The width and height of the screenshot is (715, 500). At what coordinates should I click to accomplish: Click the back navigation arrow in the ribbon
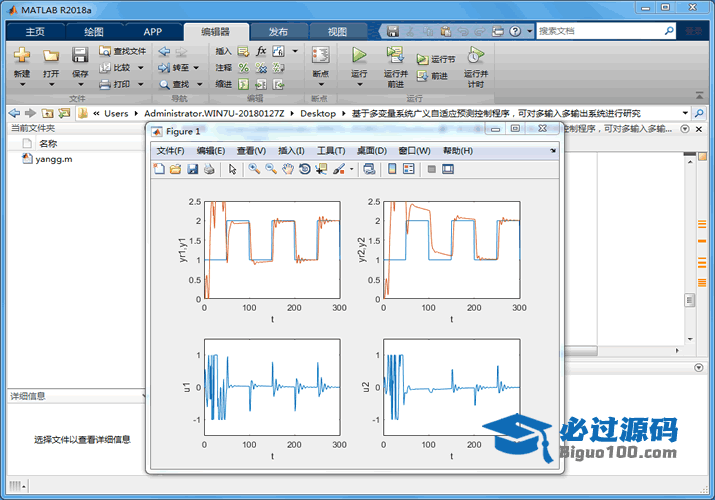[x=164, y=52]
